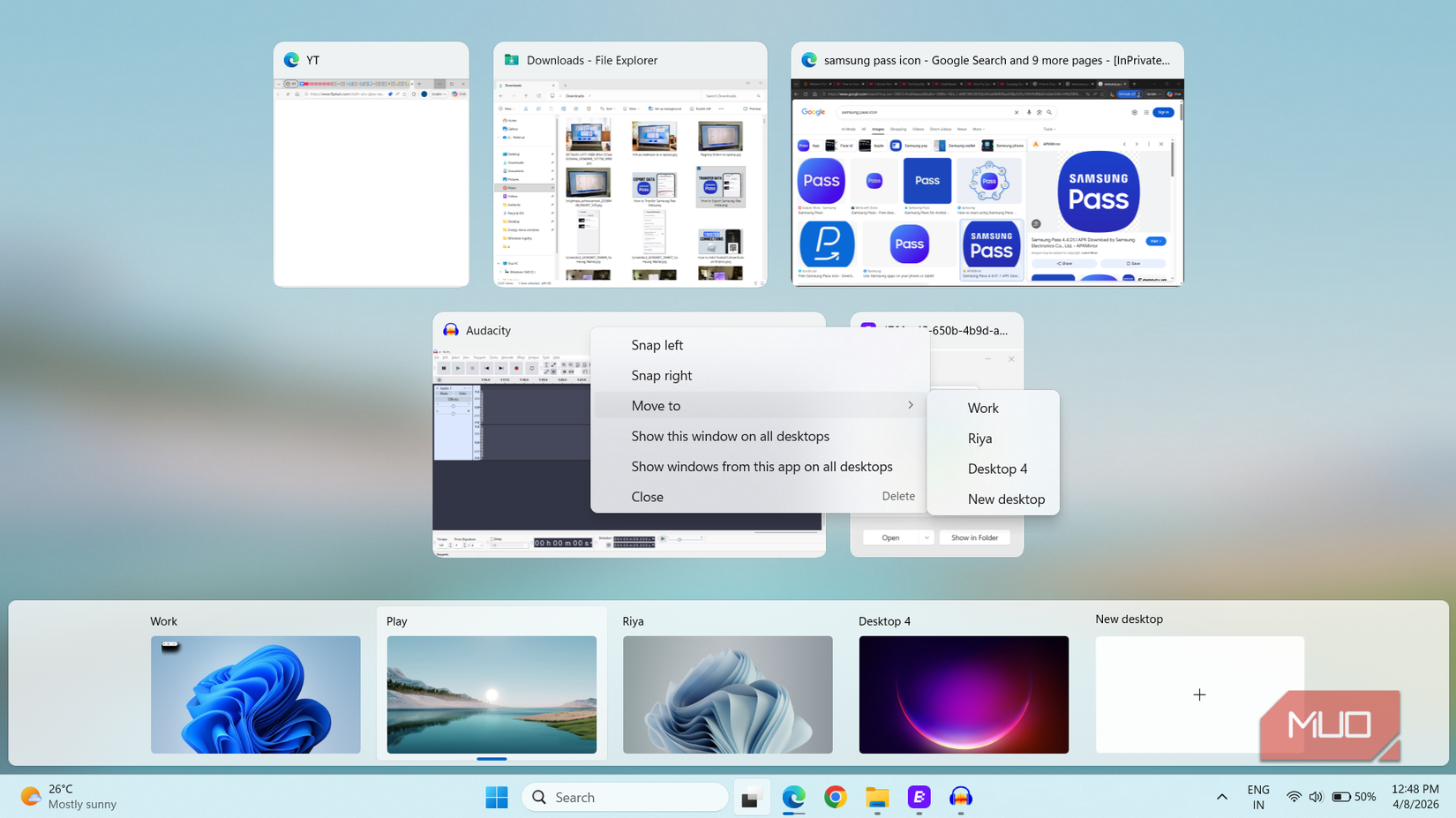This screenshot has width=1456, height=818.
Task: Switch to the Work desktop thumbnail
Action: 255,694
